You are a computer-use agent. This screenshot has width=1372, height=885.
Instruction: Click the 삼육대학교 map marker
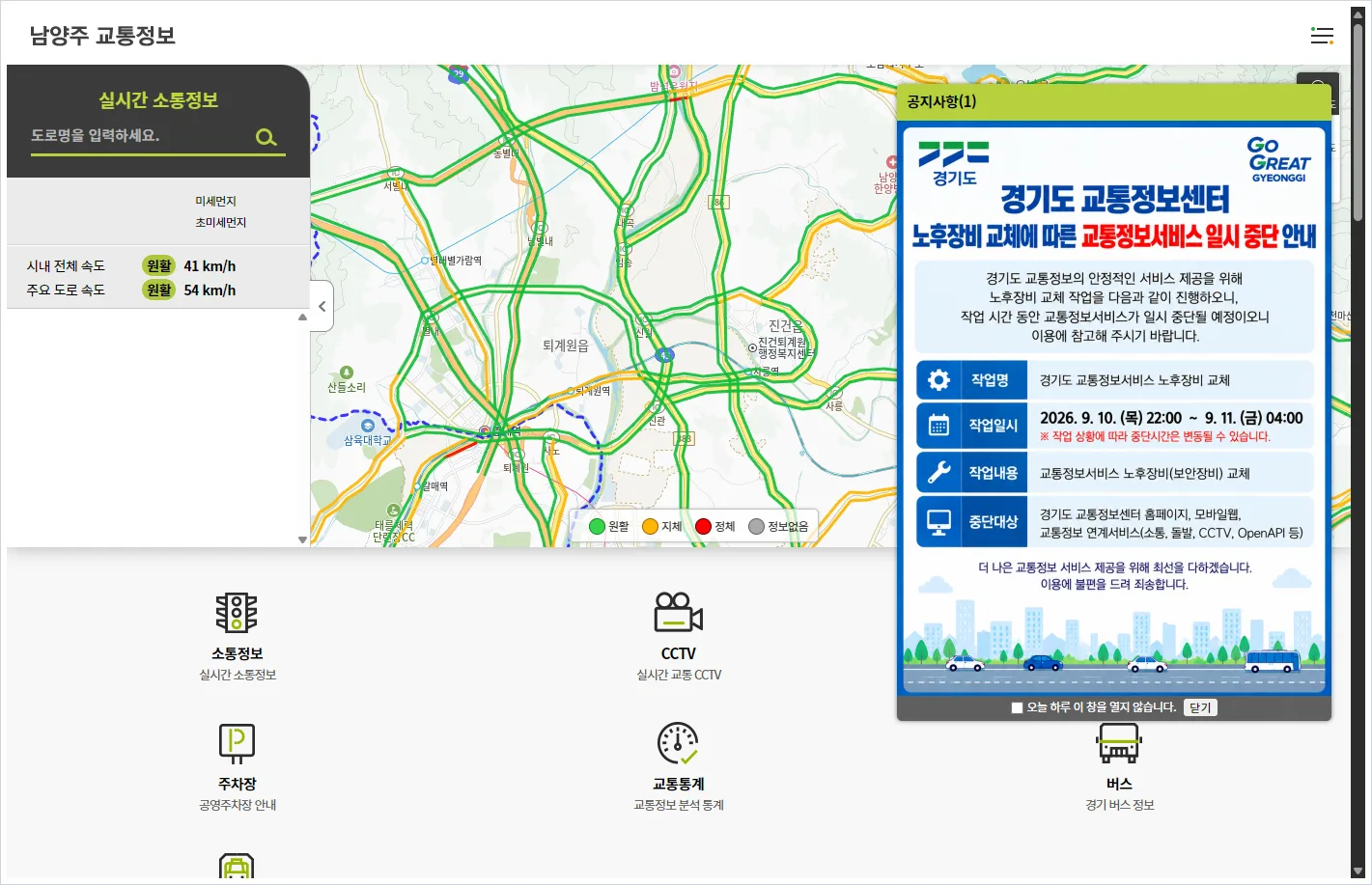click(x=367, y=426)
